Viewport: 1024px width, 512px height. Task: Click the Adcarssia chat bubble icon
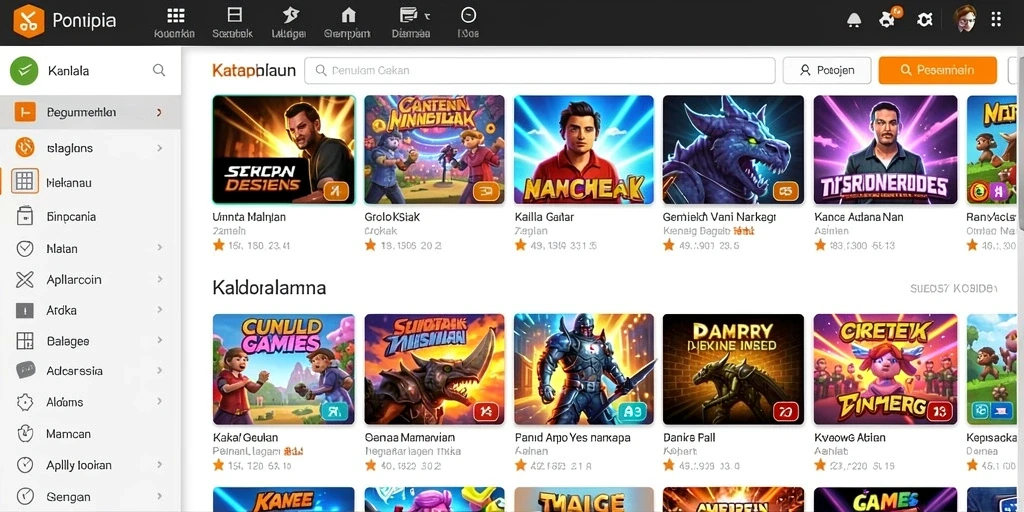tap(25, 370)
